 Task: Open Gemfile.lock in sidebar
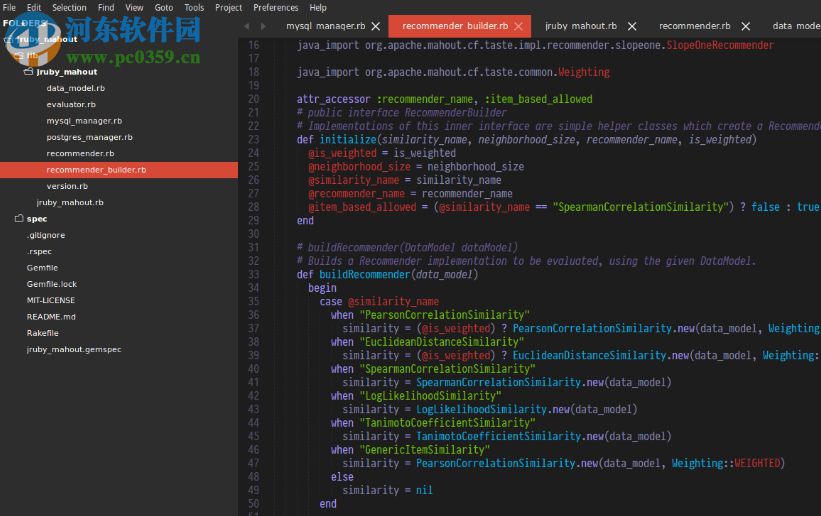(51, 284)
